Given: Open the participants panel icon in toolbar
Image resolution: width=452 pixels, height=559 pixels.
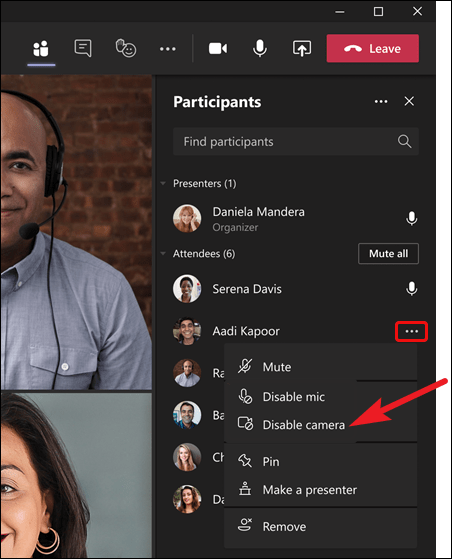Looking at the screenshot, I should (41, 48).
